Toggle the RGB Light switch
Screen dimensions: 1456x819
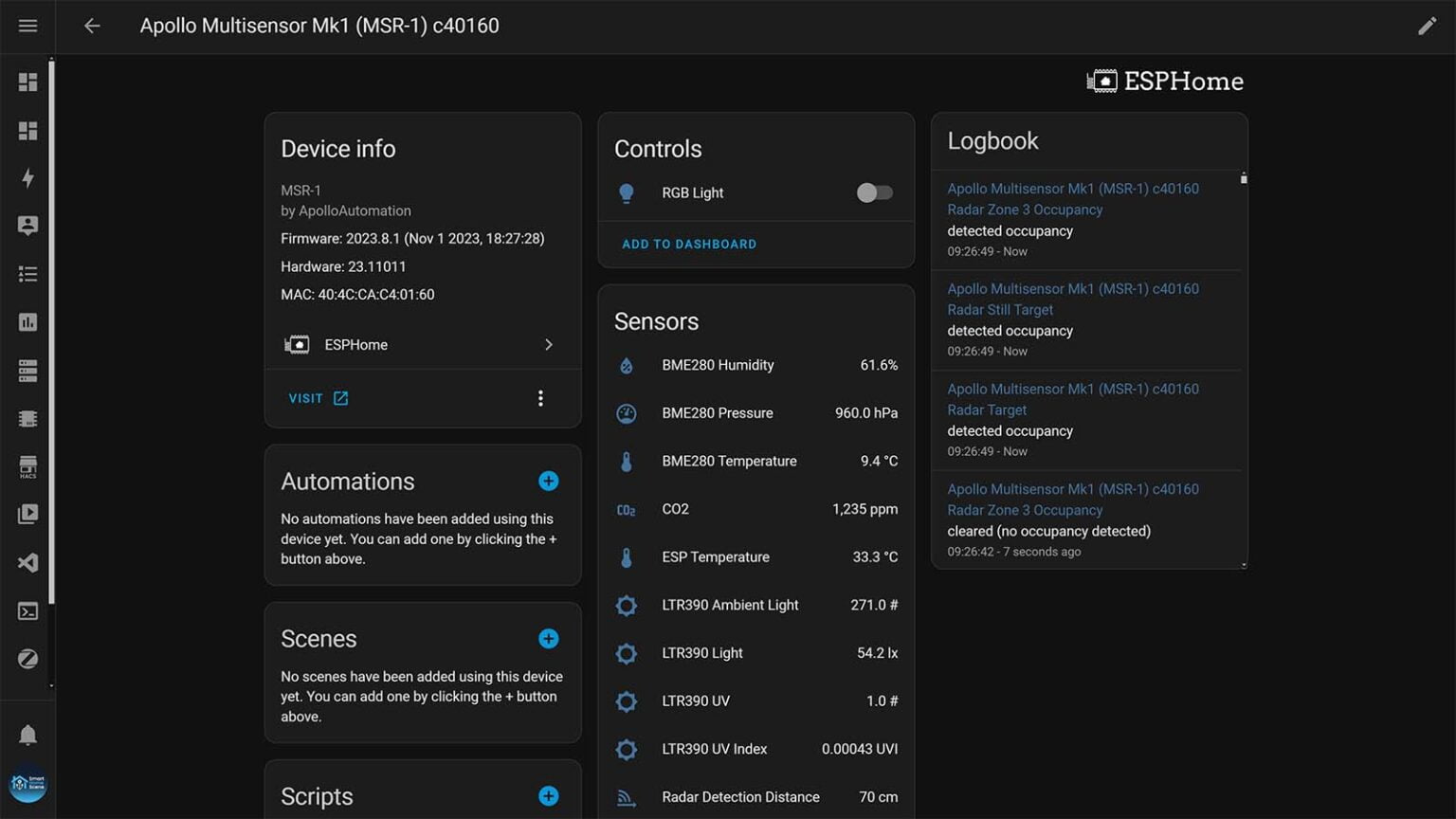click(x=873, y=192)
